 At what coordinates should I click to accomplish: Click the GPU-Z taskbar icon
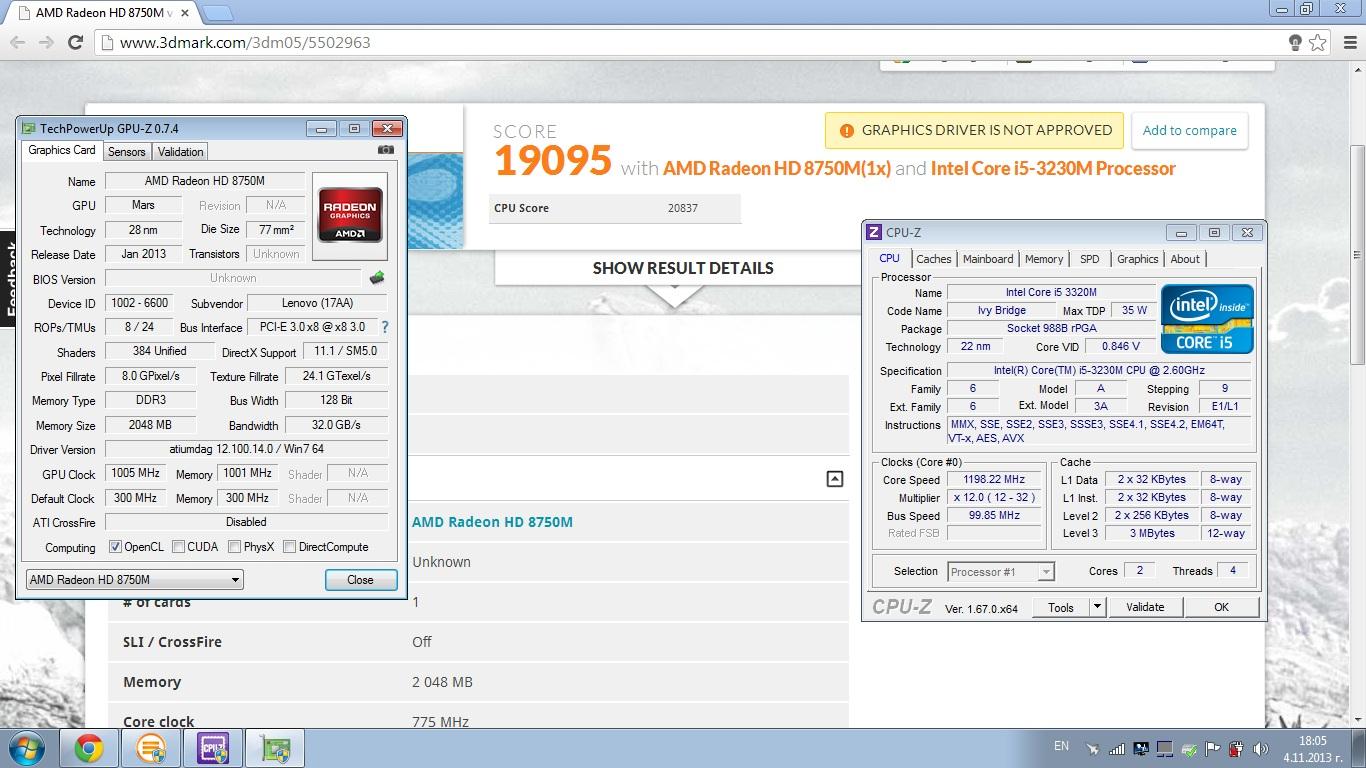point(275,748)
